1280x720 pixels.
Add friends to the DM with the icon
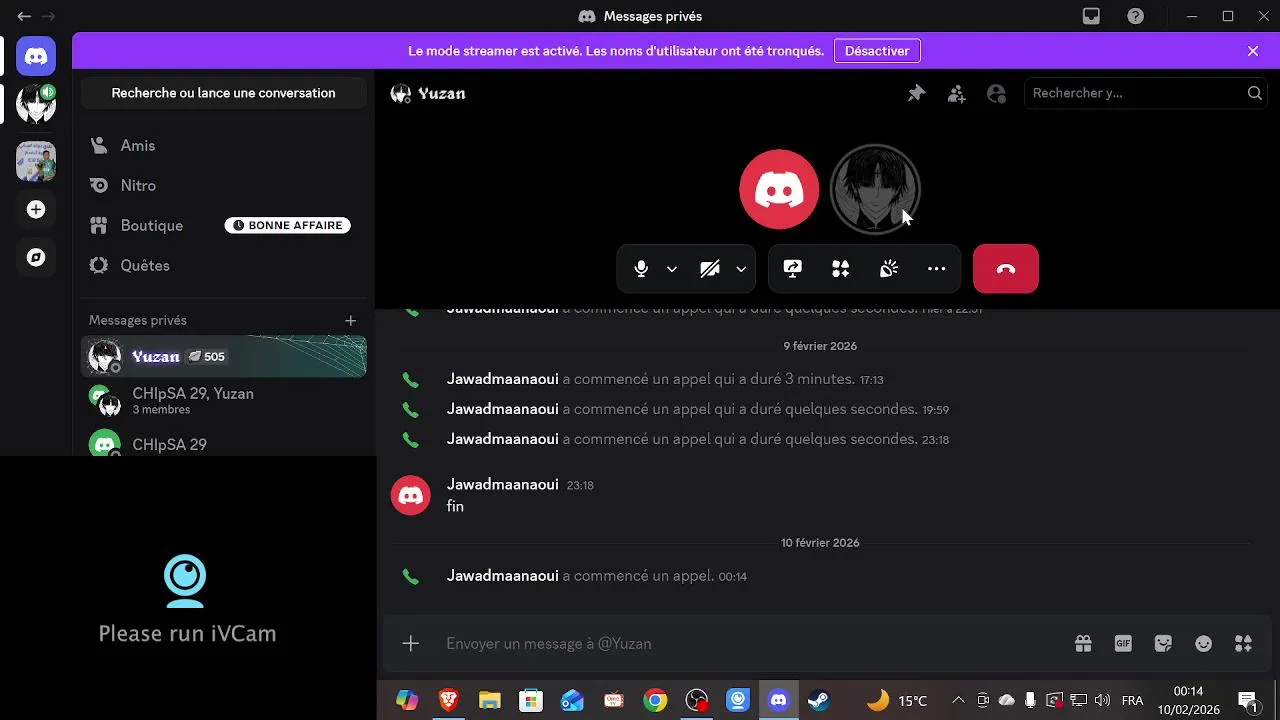tap(956, 93)
